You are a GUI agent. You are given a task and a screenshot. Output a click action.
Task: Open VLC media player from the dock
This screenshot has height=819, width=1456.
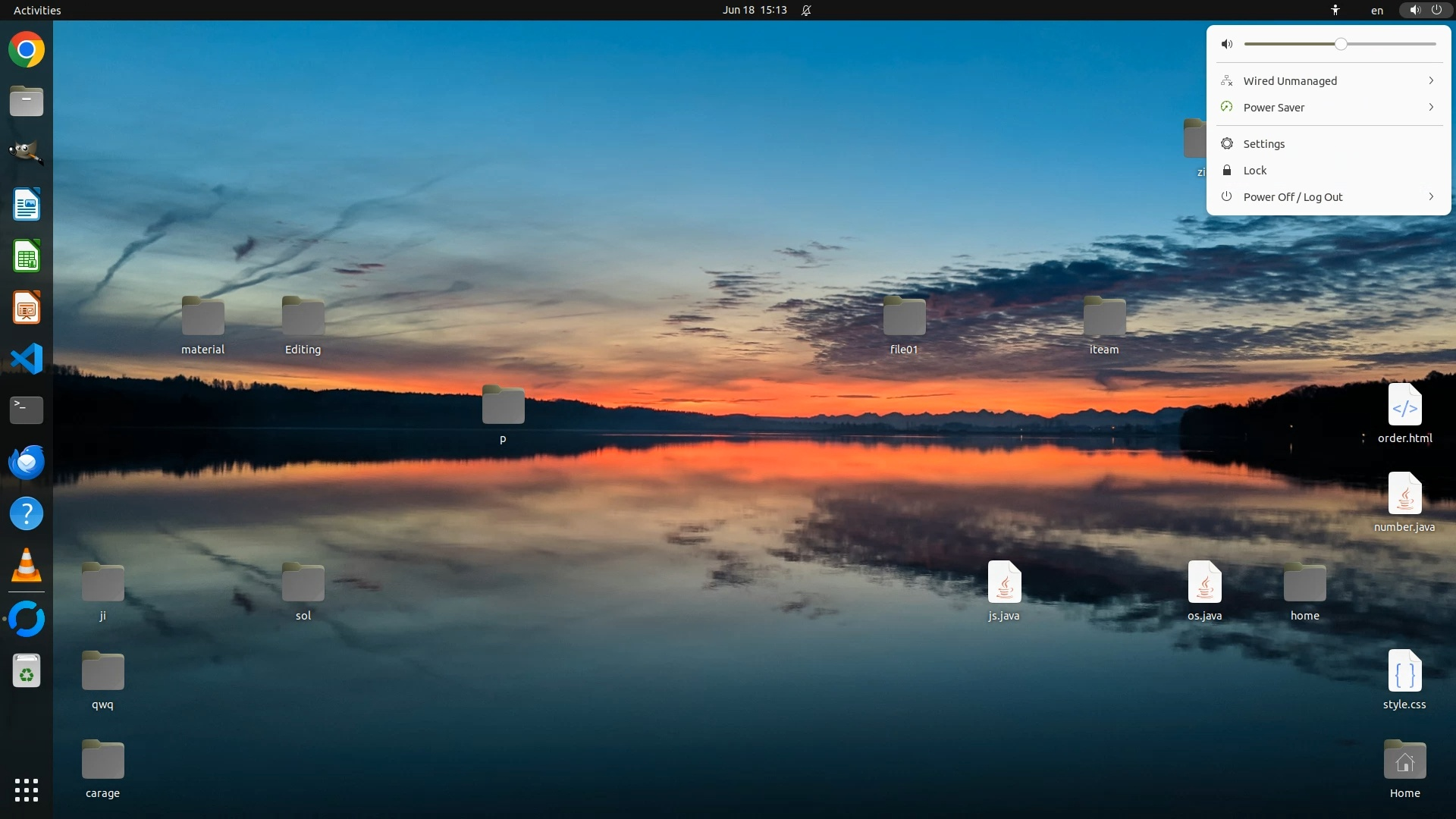(27, 566)
